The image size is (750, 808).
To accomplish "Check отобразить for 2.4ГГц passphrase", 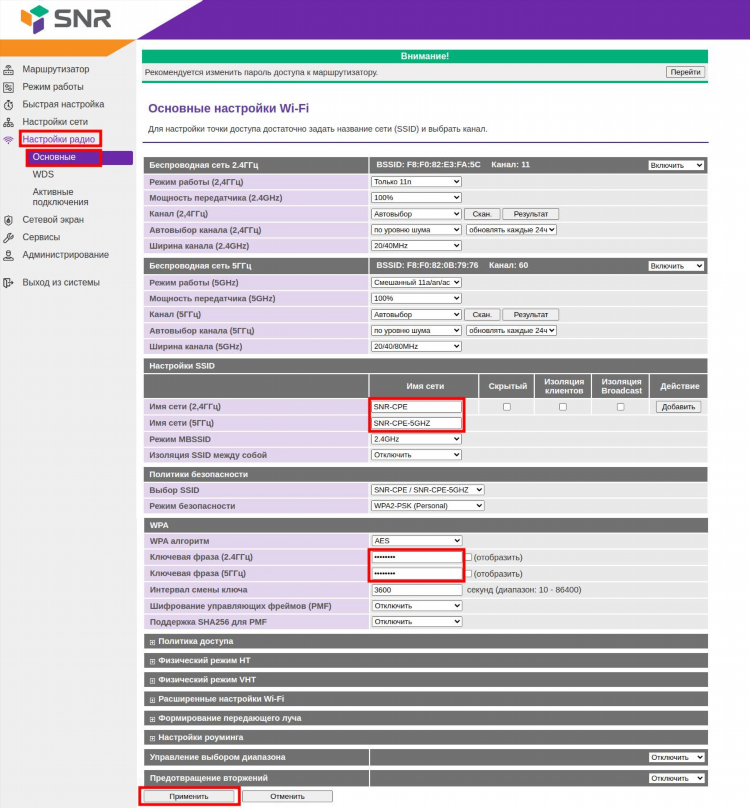I will (x=468, y=558).
